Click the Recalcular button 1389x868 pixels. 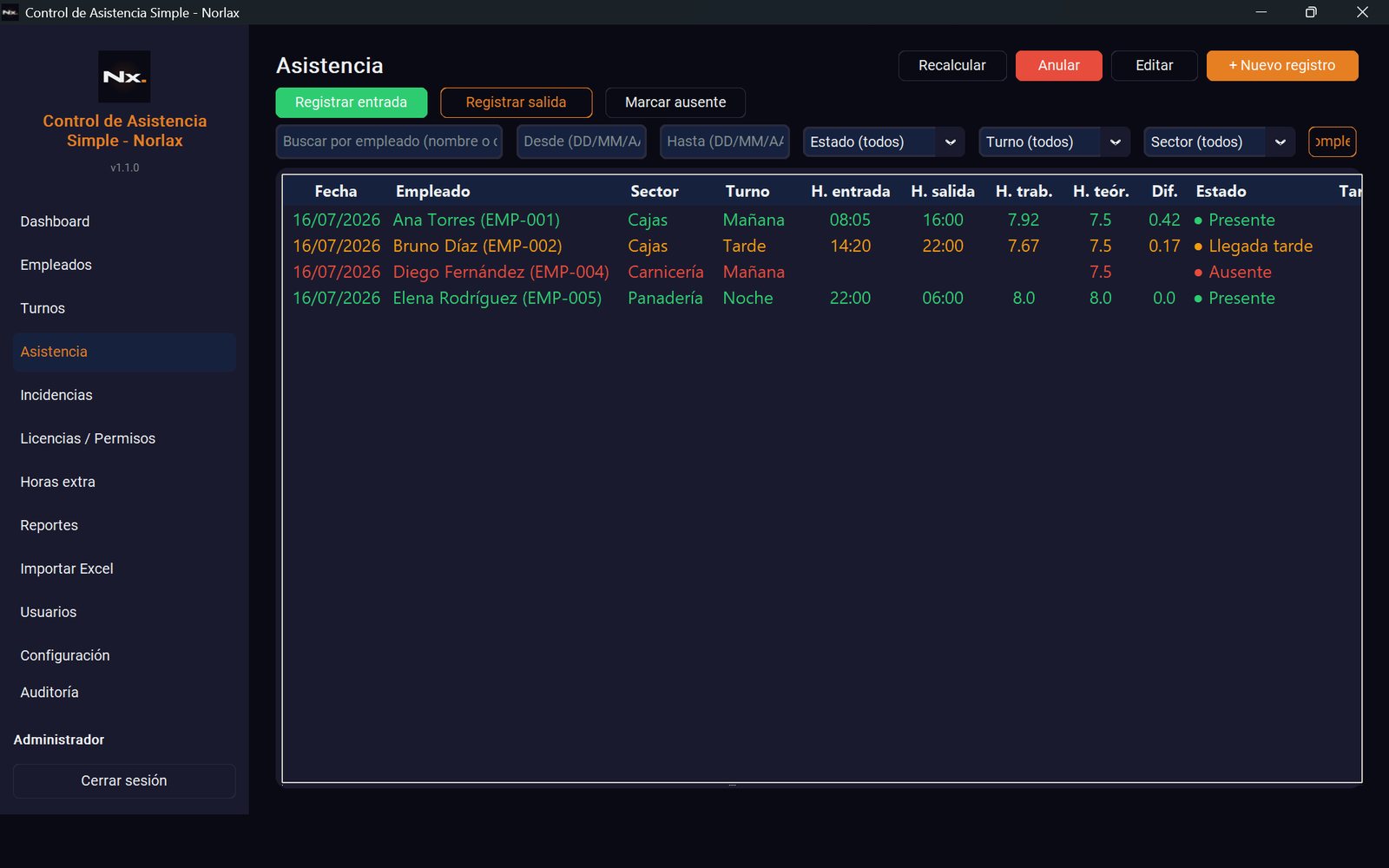pos(952,66)
